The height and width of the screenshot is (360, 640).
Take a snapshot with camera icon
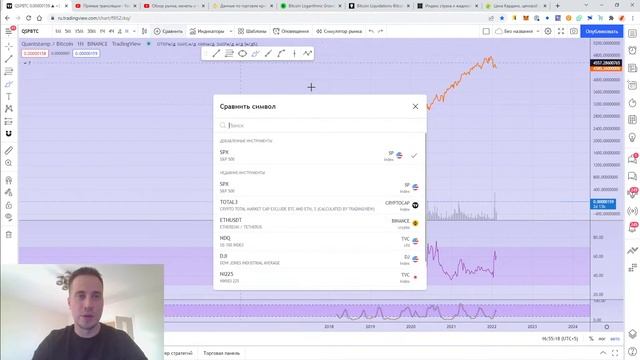point(573,31)
